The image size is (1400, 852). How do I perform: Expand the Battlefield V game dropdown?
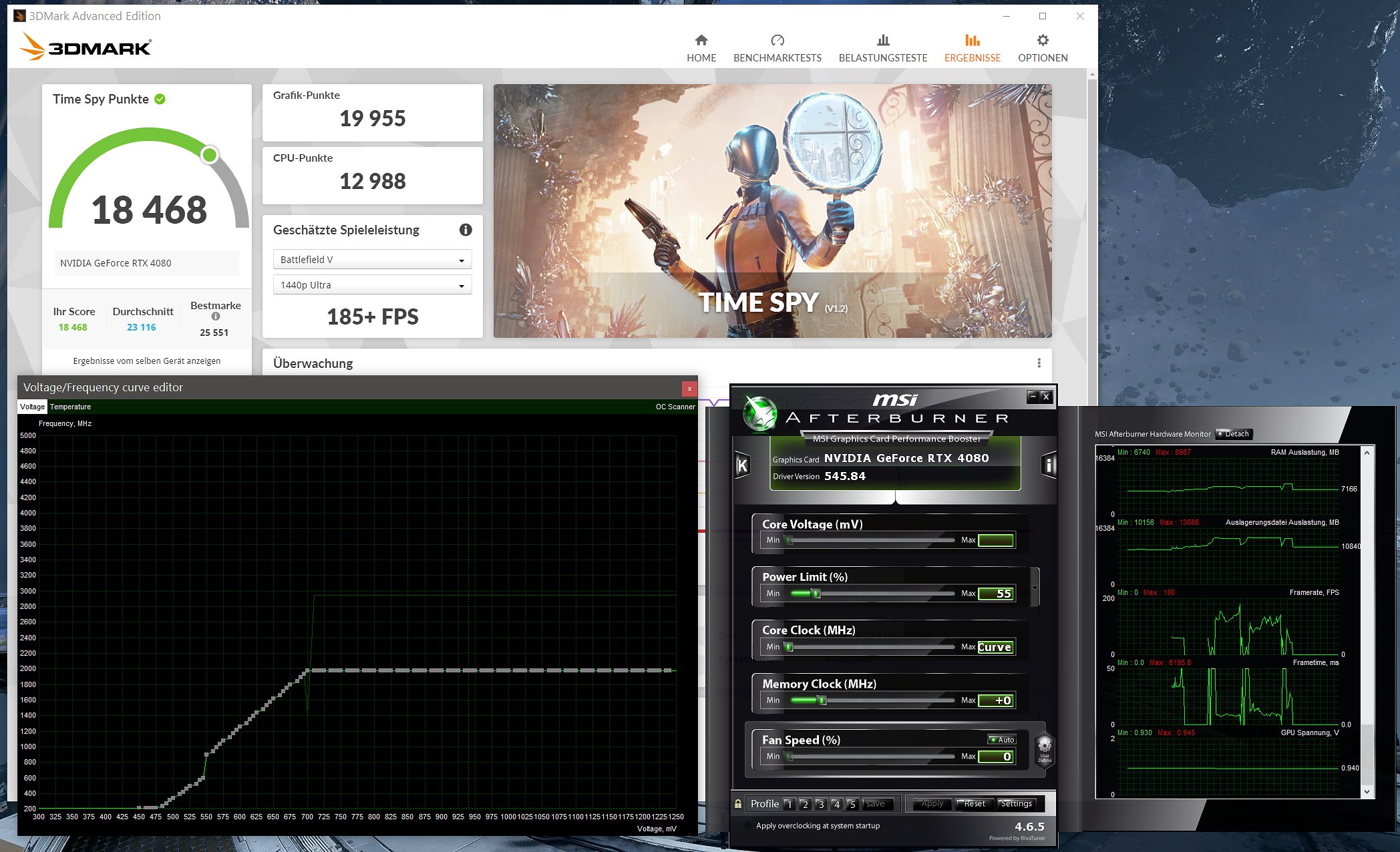pos(372,260)
